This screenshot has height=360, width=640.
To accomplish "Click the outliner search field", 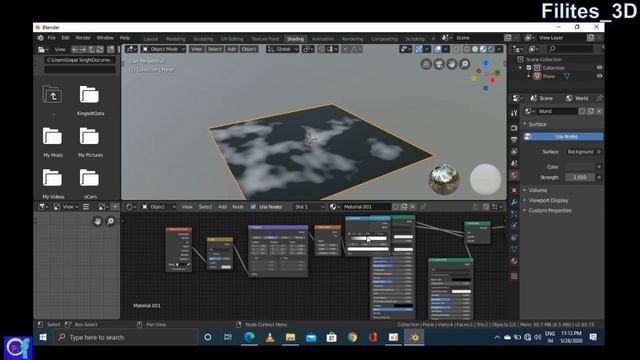I will pyautogui.click(x=570, y=49).
